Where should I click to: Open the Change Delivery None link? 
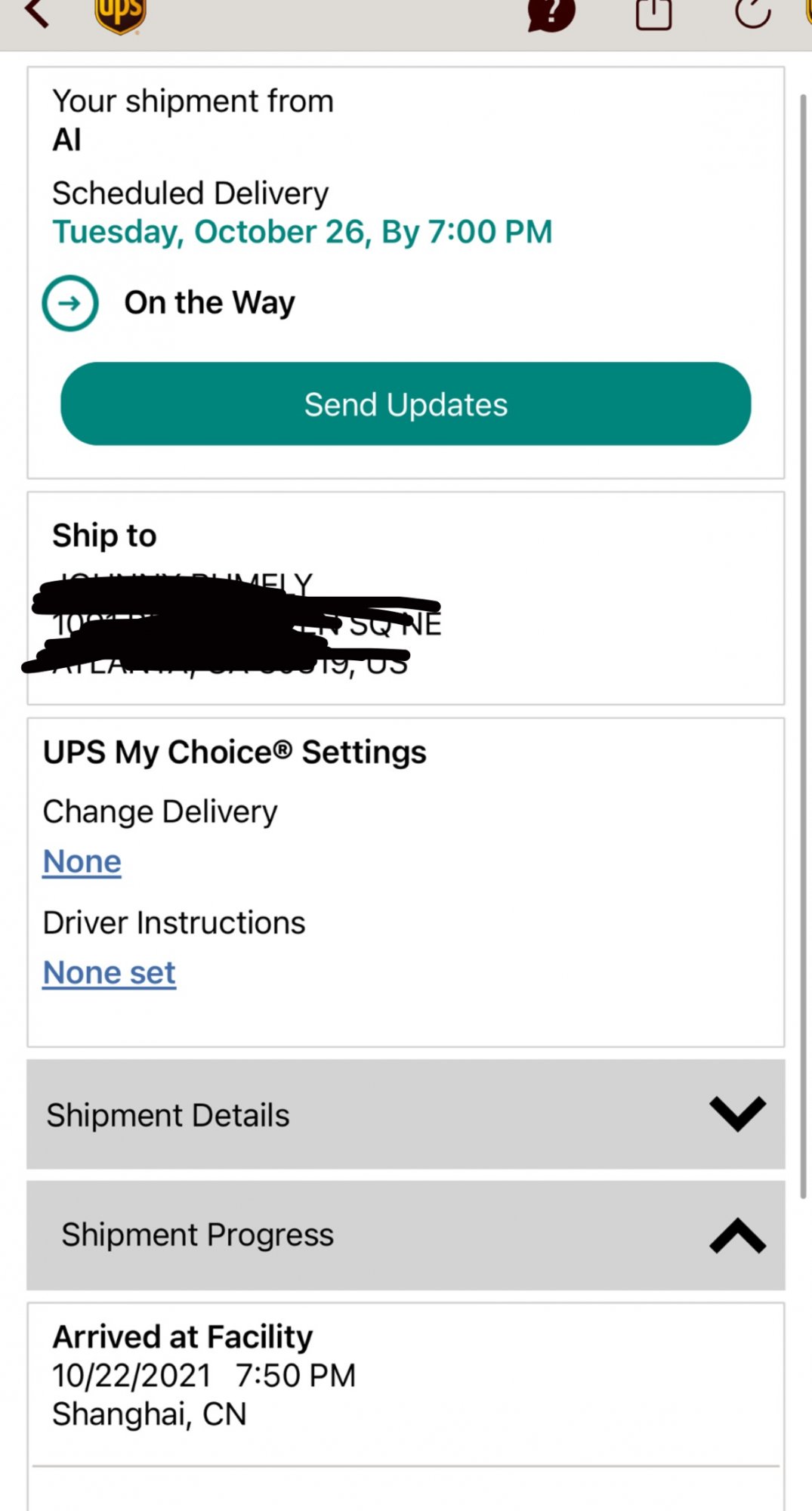tap(82, 861)
